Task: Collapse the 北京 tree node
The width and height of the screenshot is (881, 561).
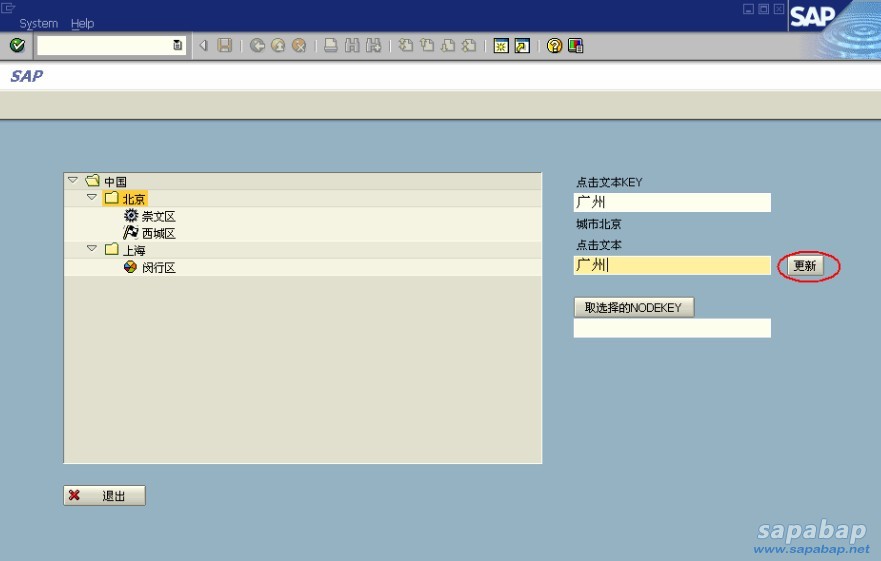Action: tap(92, 197)
